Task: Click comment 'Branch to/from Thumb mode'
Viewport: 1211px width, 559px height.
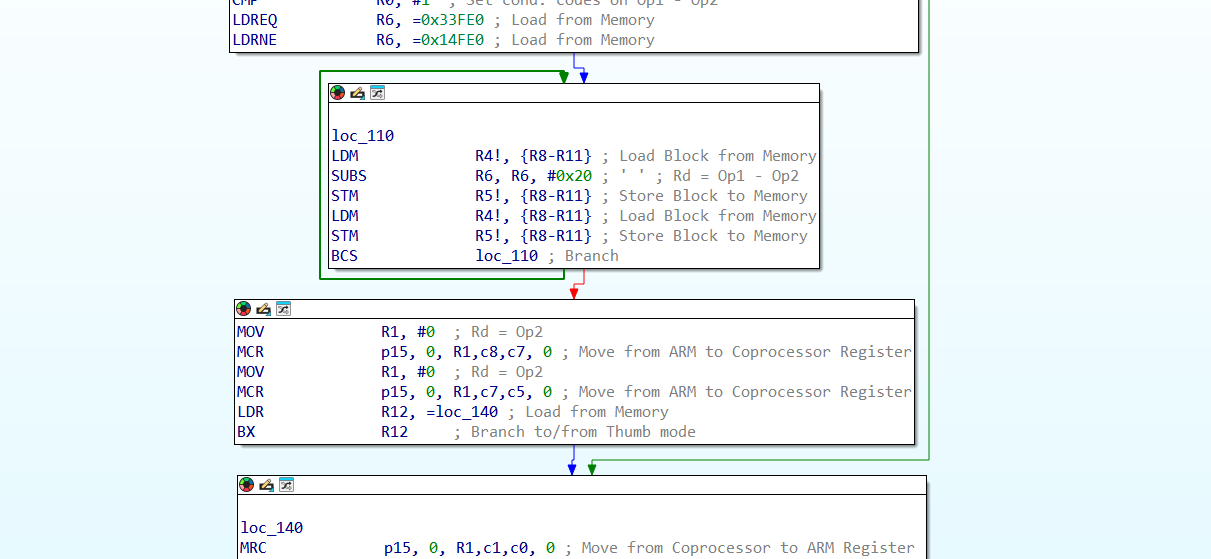Action: pos(583,432)
